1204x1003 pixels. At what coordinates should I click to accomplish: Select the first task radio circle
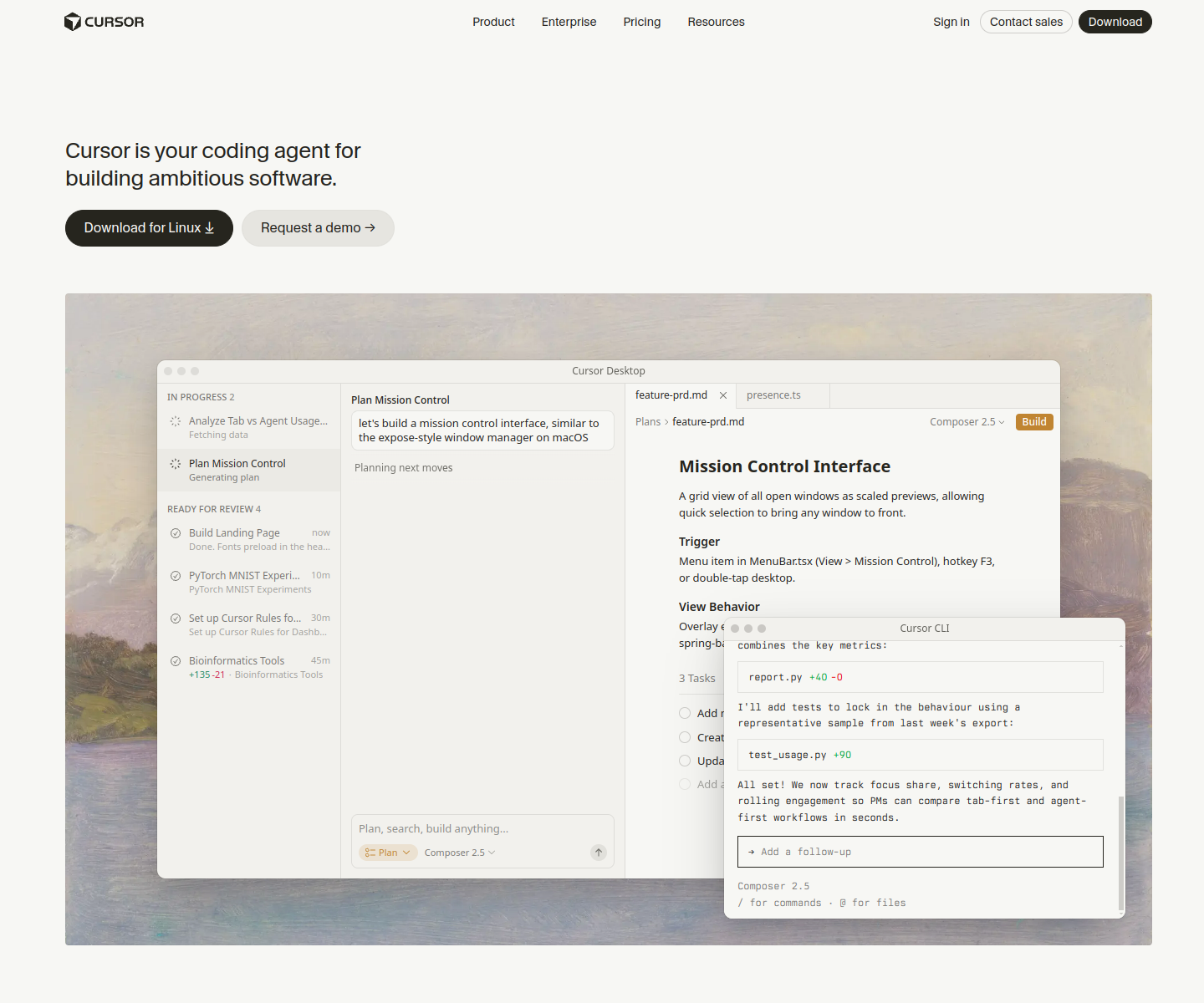pos(685,713)
